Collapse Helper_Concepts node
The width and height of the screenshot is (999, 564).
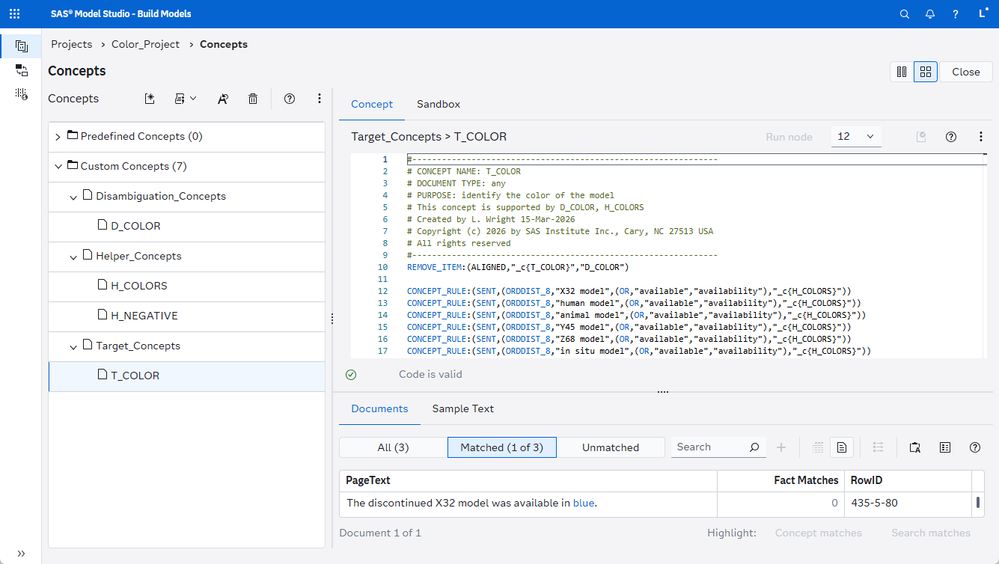click(x=73, y=257)
